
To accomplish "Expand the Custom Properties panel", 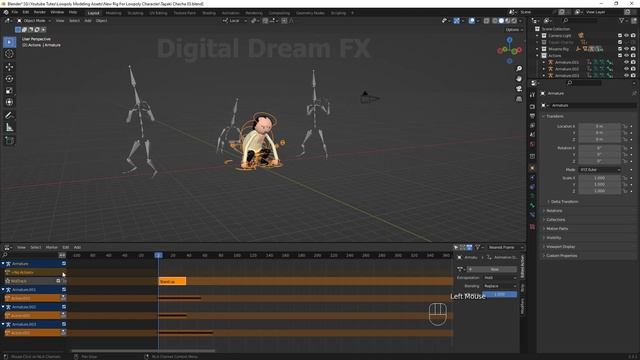I will [x=562, y=256].
